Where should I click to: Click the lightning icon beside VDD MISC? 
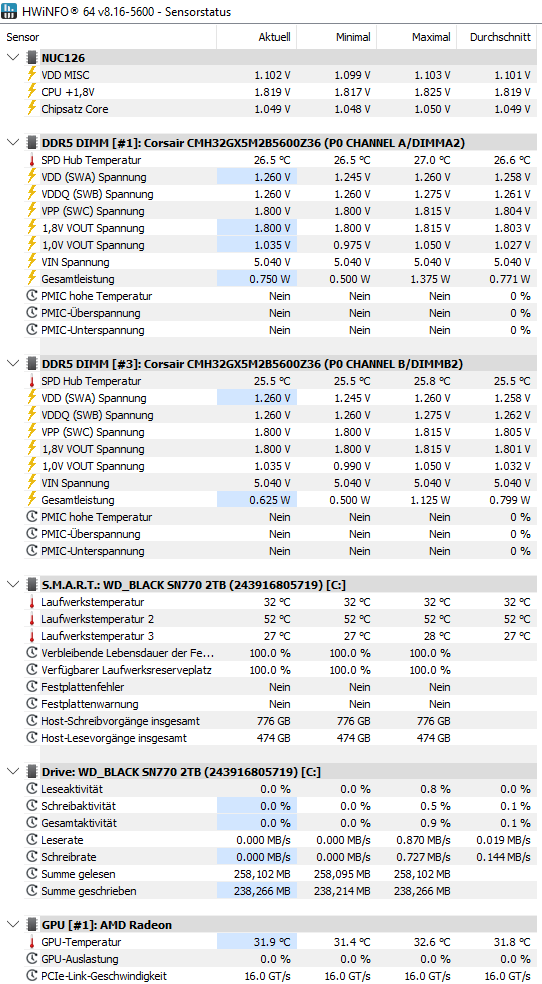coord(31,75)
